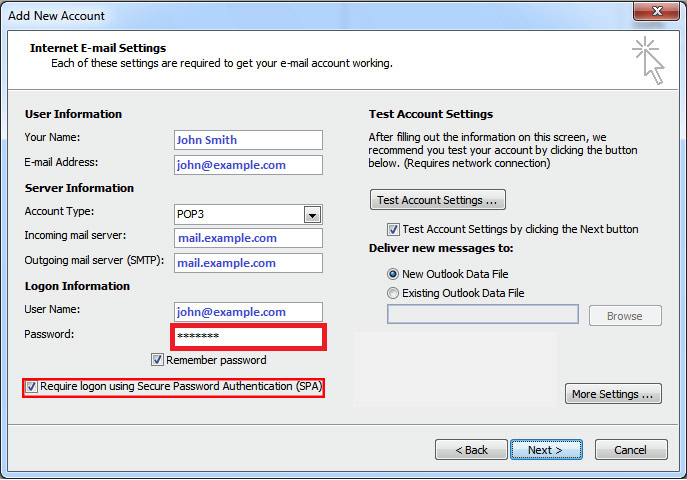Focus the highlighted Password field

pyautogui.click(x=248, y=337)
